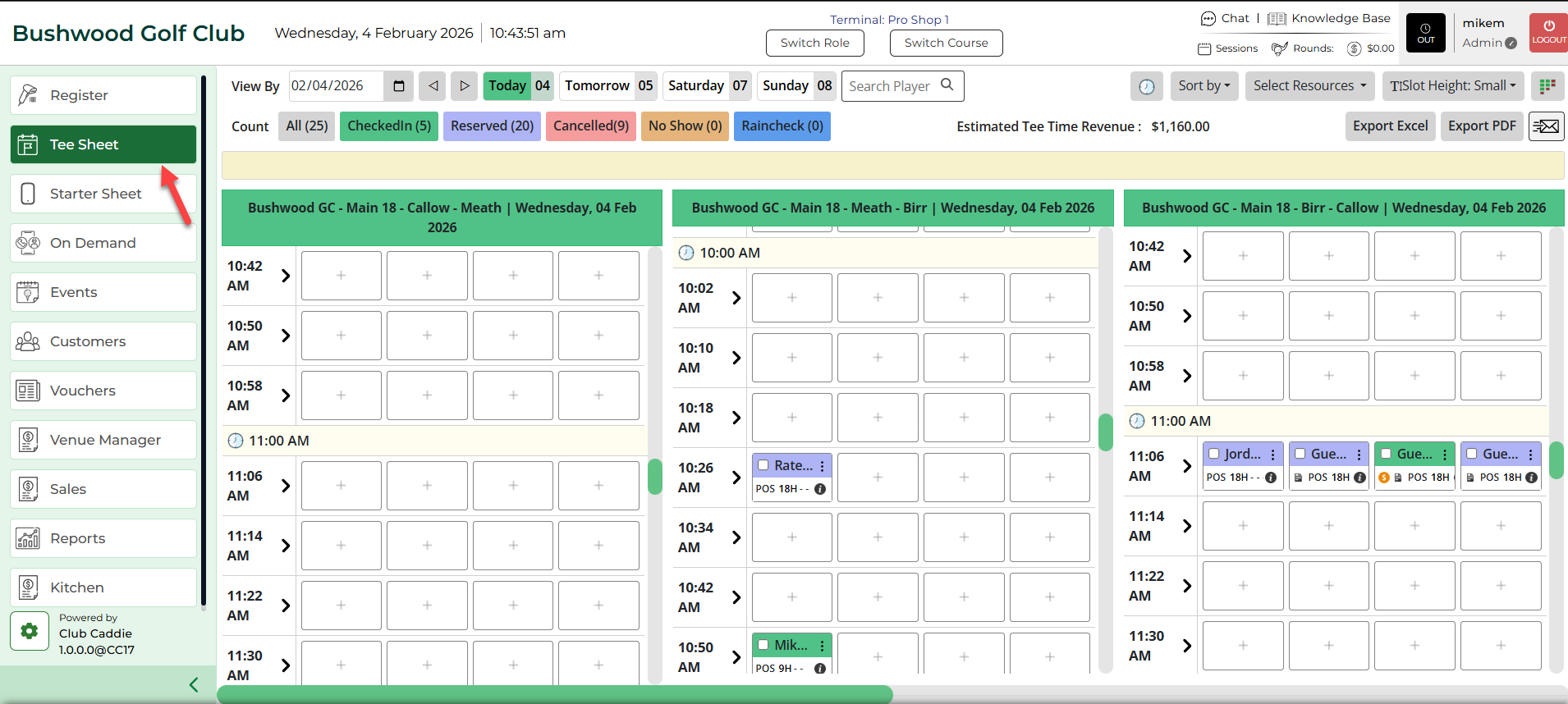The image size is (1568, 704).
Task: Click the red Logout power button
Action: click(x=1548, y=33)
